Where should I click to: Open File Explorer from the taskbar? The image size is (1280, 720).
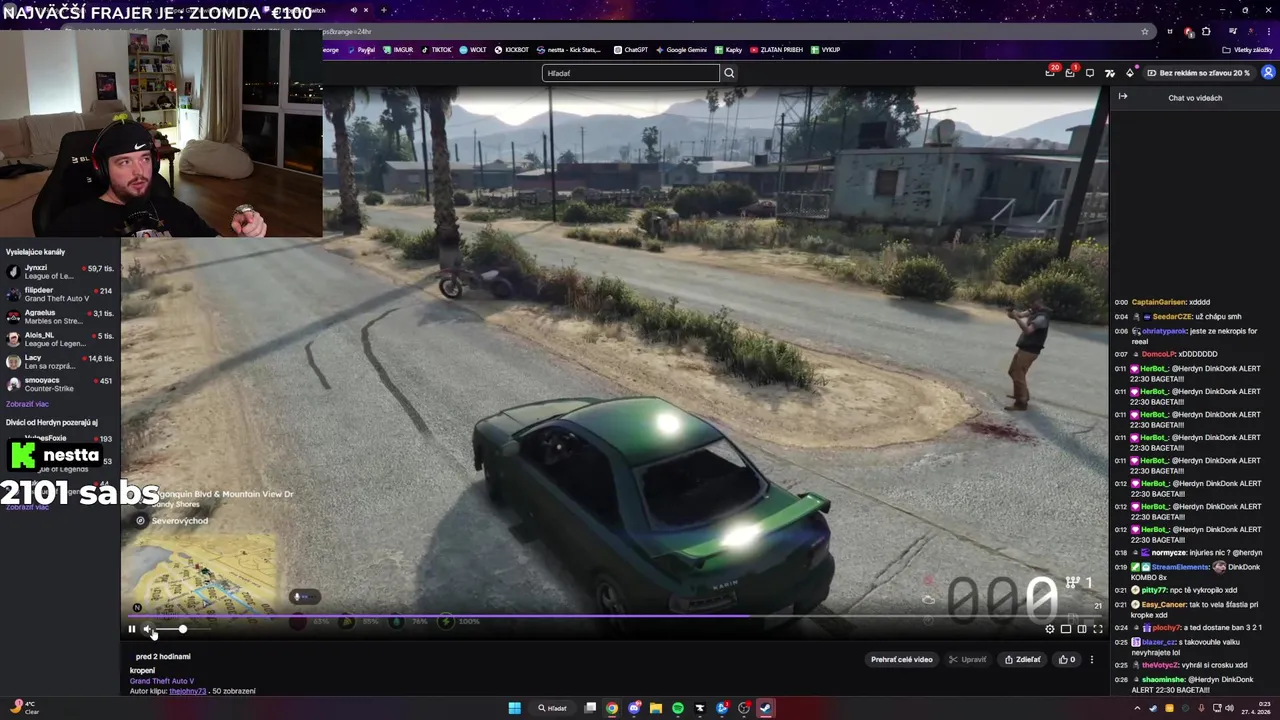point(656,708)
